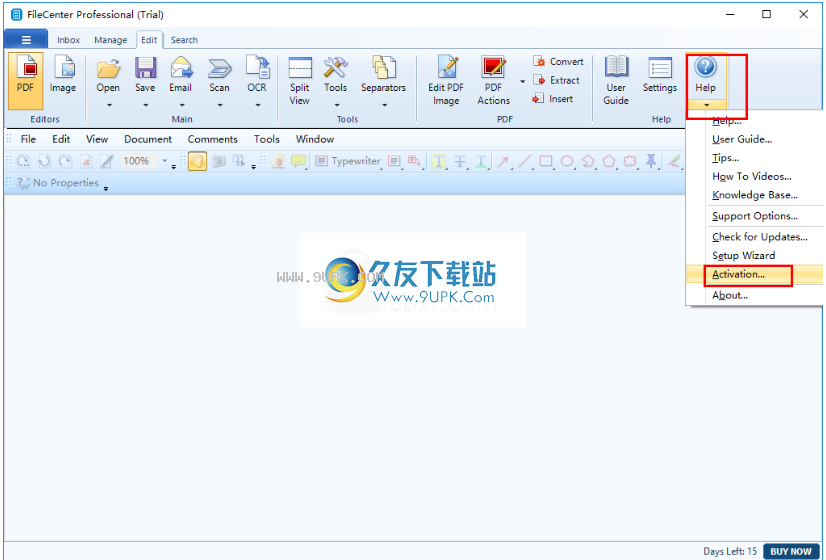Expand the Open dropdown arrow

point(109,105)
